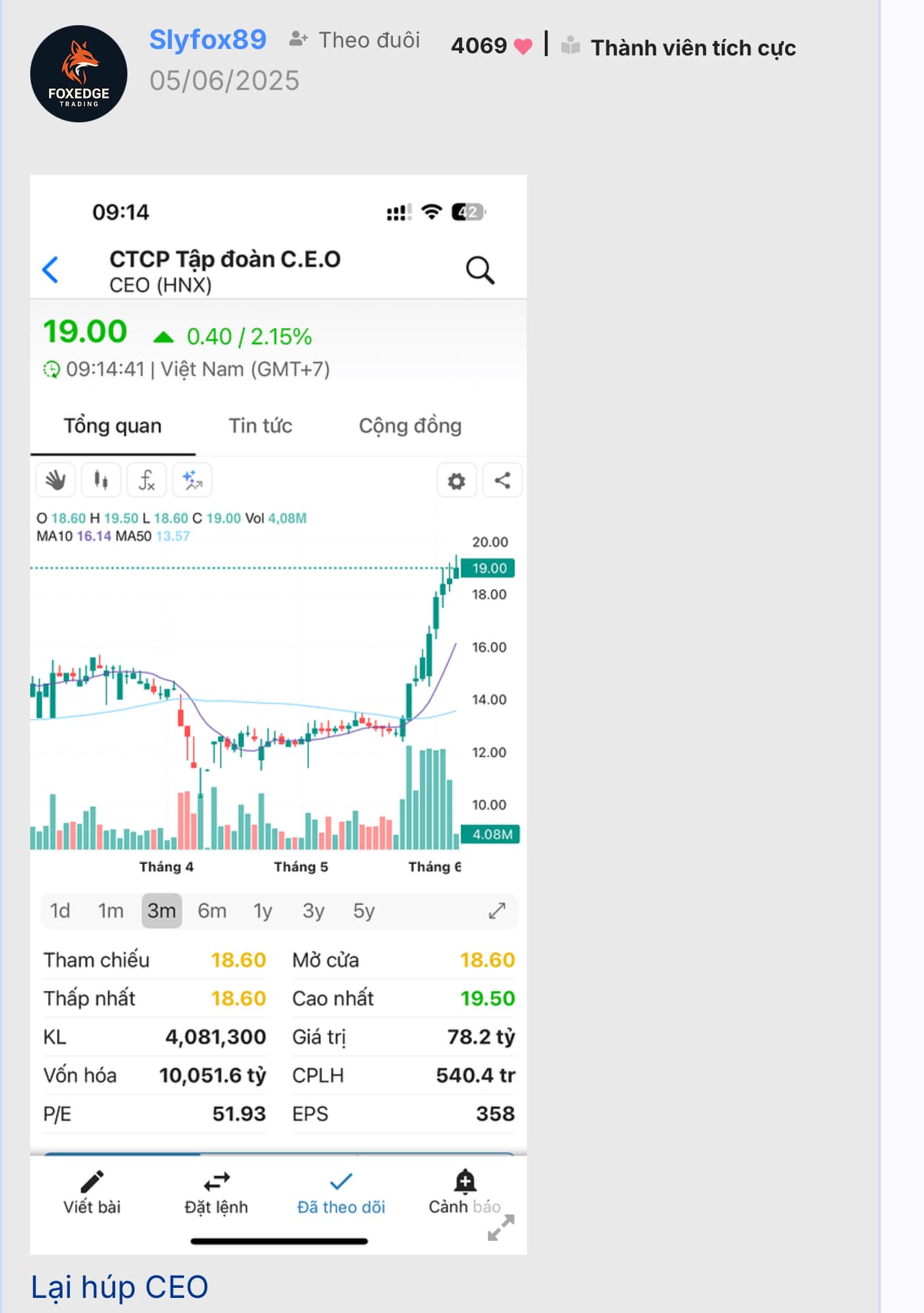
Task: Switch chart to 6m range
Action: (212, 911)
